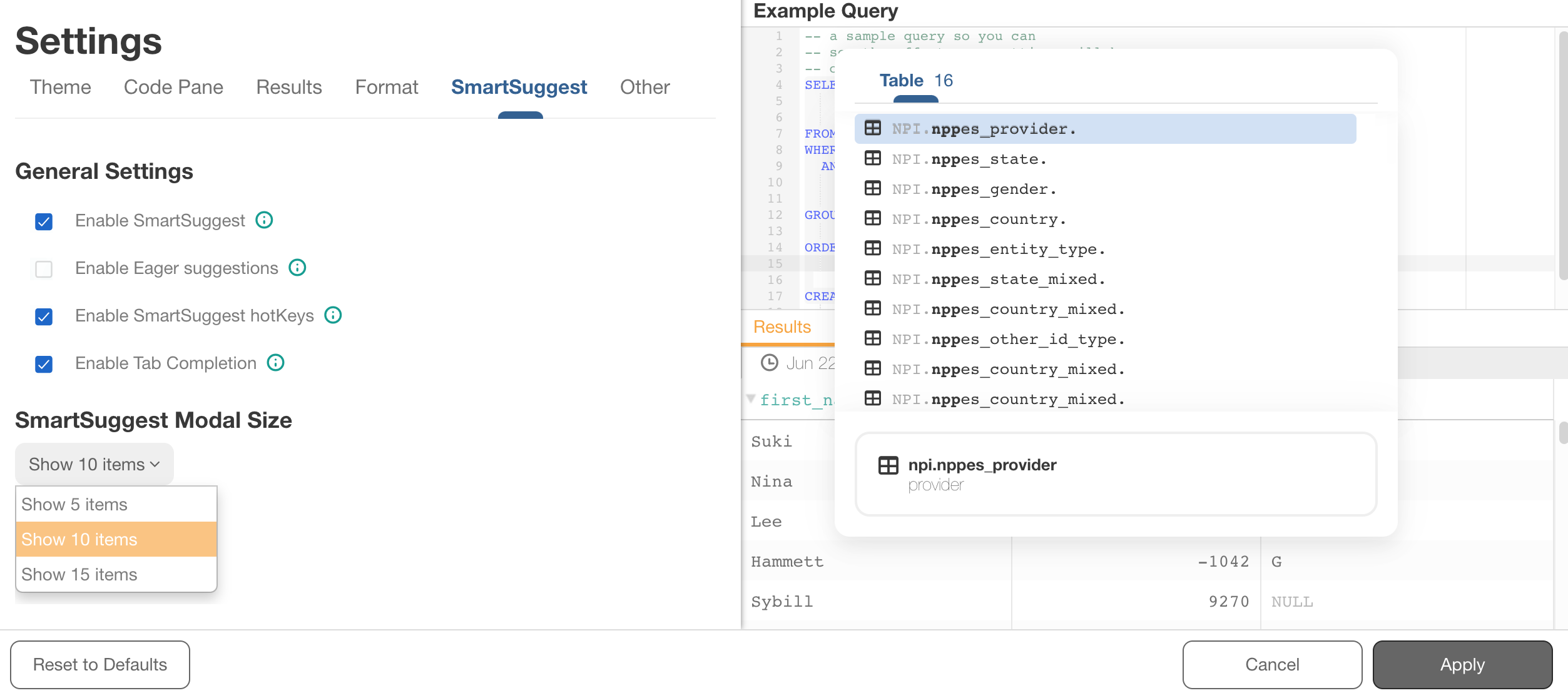The height and width of the screenshot is (693, 1568).
Task: Click the -1042 value cell
Action: tap(1136, 562)
